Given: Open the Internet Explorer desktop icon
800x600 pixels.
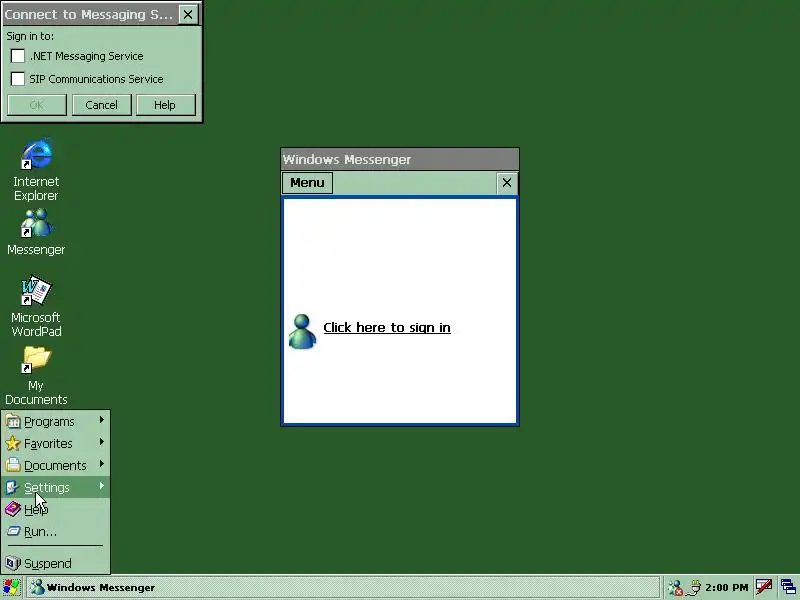Looking at the screenshot, I should click(36, 154).
